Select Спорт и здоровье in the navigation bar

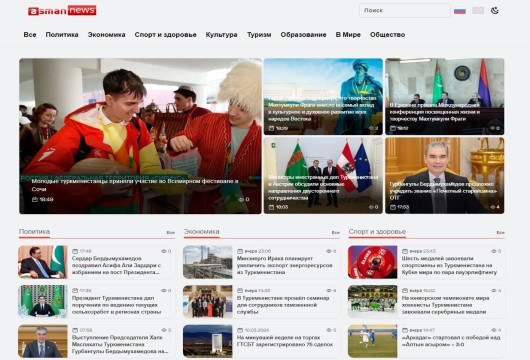pyautogui.click(x=165, y=34)
